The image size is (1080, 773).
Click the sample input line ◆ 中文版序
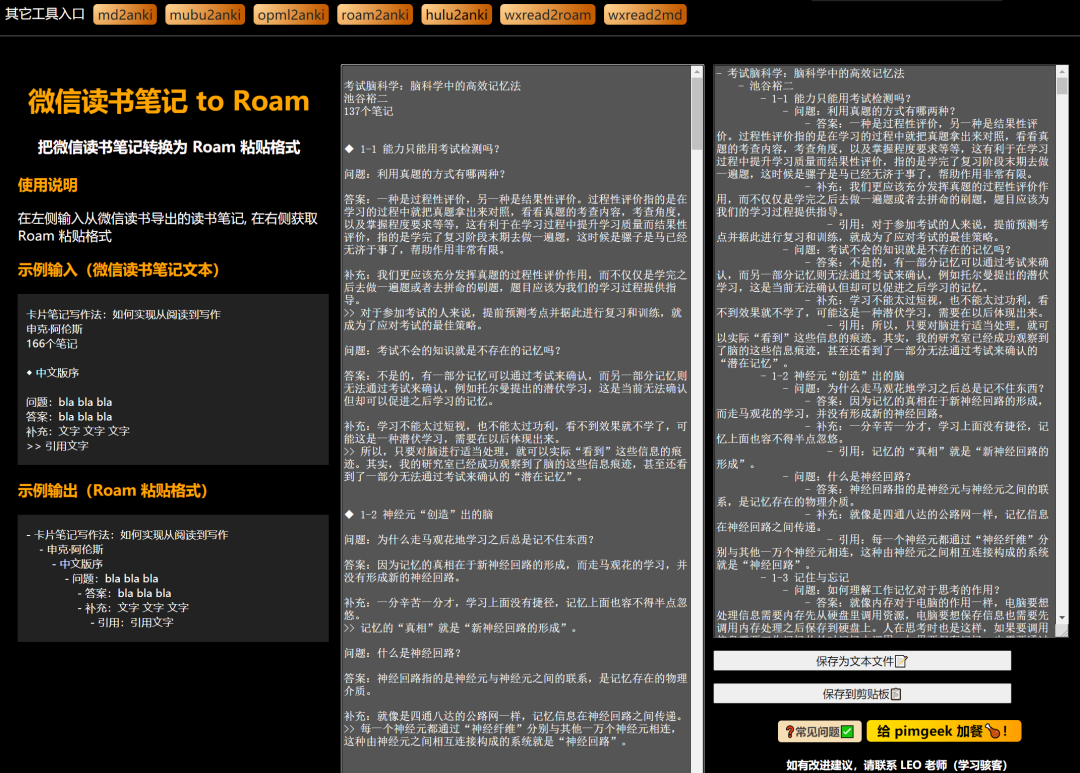coord(52,373)
